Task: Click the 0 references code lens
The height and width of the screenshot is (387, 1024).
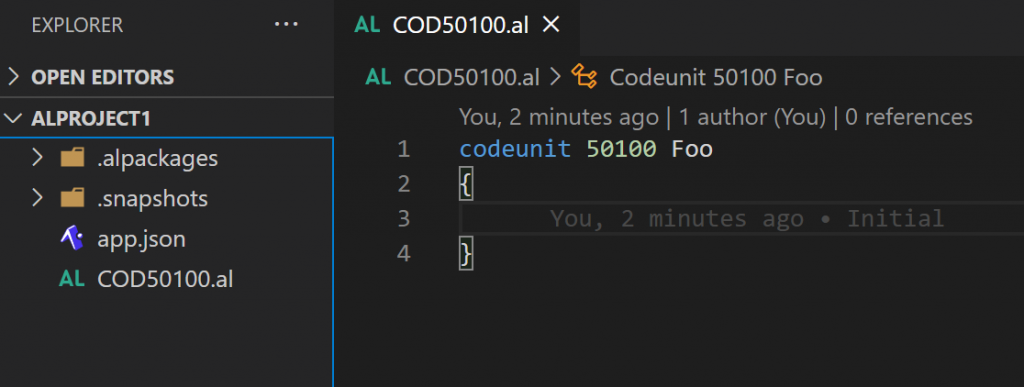Action: [x=909, y=117]
